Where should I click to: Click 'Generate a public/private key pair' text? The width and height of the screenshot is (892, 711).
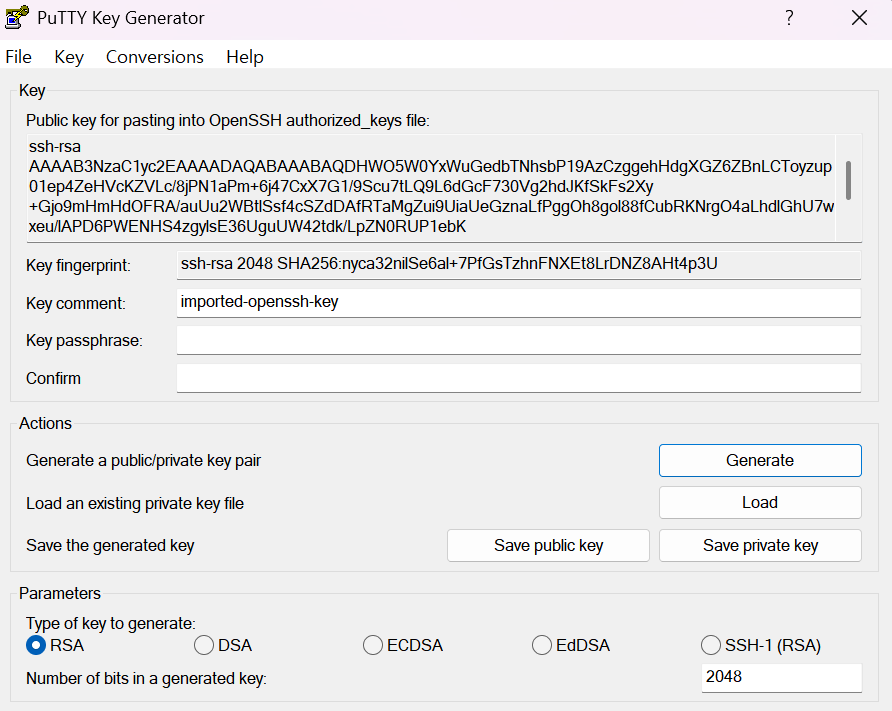click(143, 460)
